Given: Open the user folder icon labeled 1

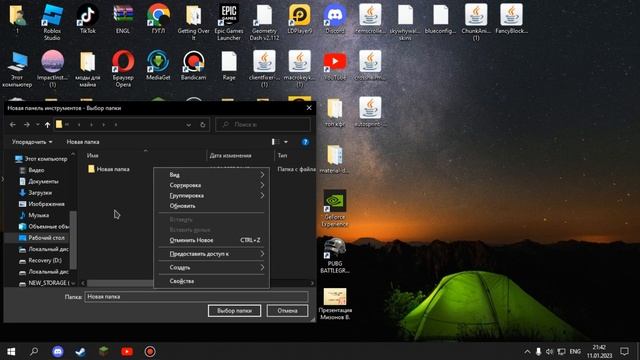Looking at the screenshot, I should (x=17, y=19).
